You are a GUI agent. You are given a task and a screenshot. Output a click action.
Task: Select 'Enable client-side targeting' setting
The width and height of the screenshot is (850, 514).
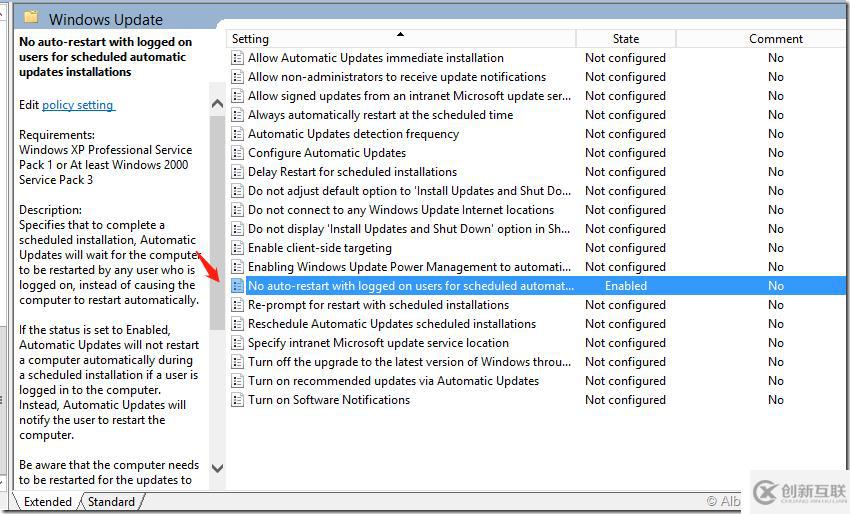tap(320, 248)
